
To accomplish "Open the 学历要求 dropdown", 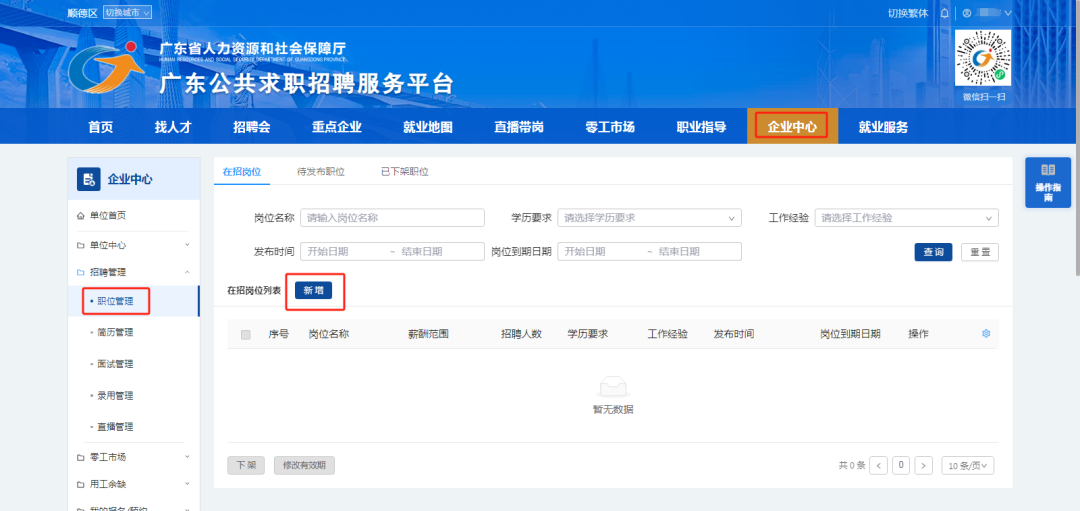I will click(x=649, y=218).
